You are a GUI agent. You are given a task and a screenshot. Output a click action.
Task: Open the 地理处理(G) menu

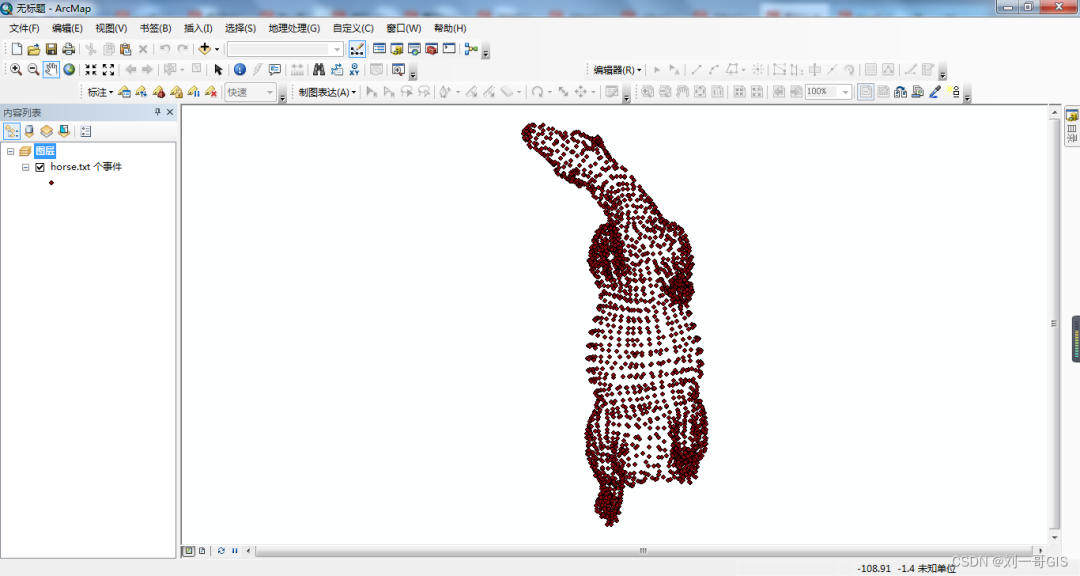[x=296, y=28]
